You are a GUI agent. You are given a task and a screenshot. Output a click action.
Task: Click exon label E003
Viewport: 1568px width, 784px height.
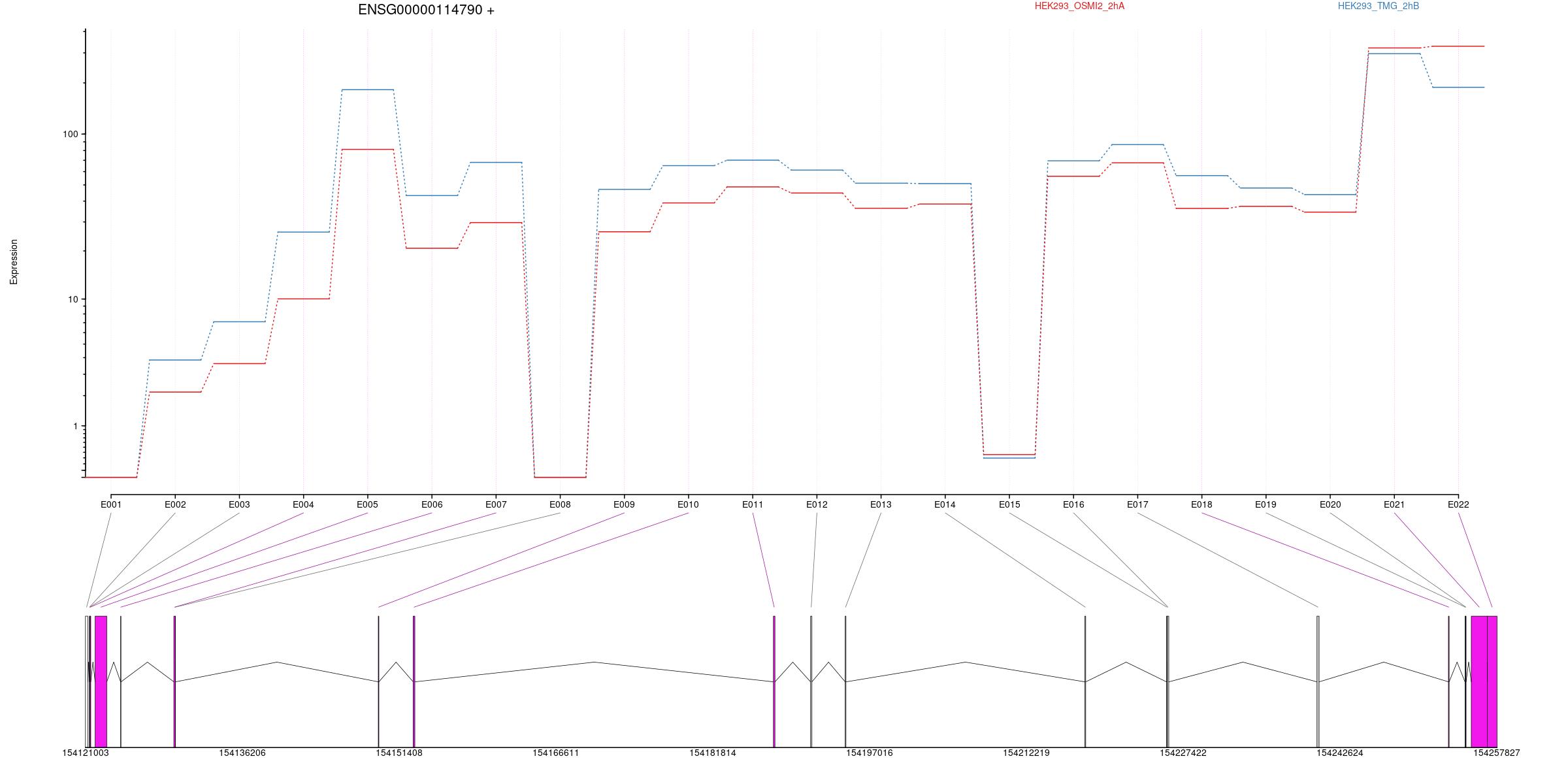pos(239,504)
